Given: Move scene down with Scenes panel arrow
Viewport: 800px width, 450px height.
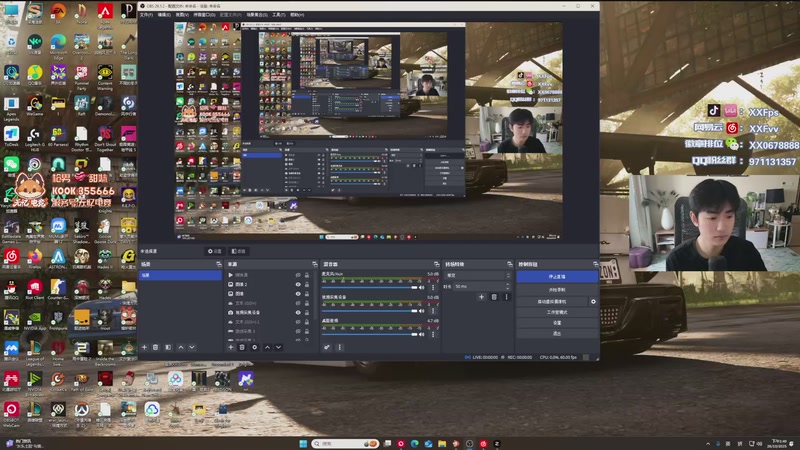Looking at the screenshot, I should (192, 347).
